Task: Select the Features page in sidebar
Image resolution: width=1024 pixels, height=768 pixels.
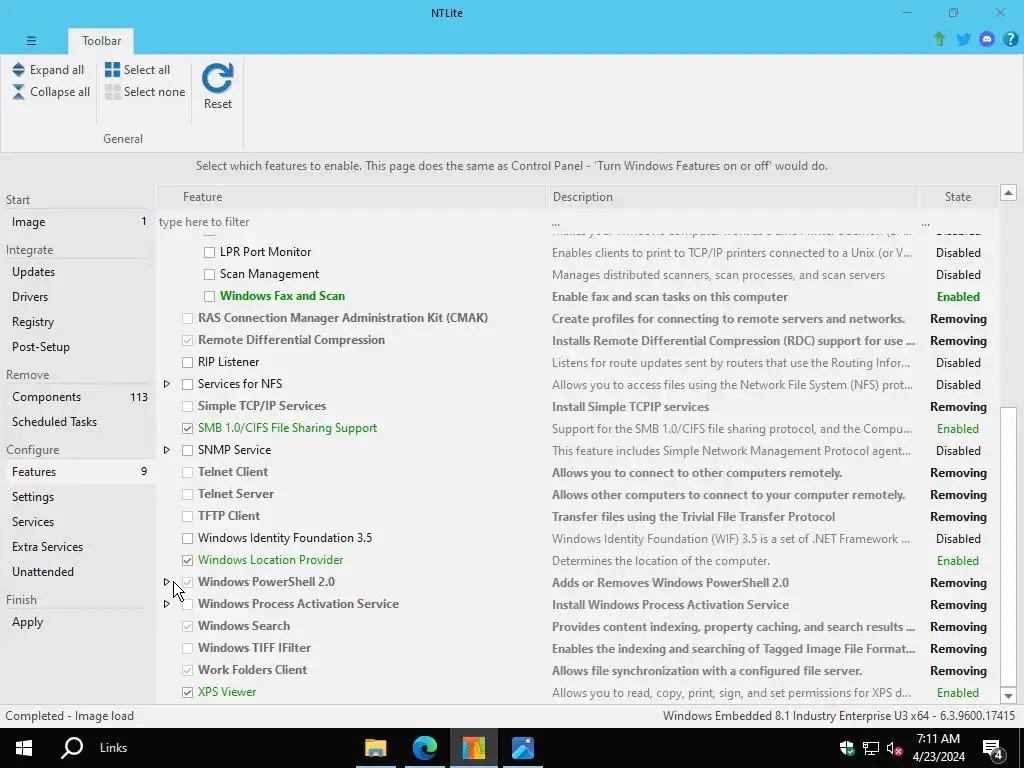Action: pos(78,472)
